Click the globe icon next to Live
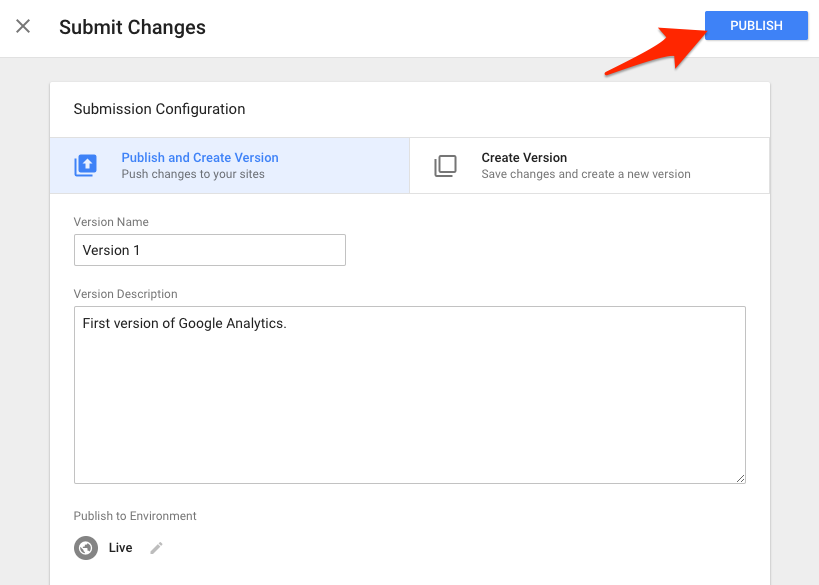819x585 pixels. pyautogui.click(x=86, y=547)
